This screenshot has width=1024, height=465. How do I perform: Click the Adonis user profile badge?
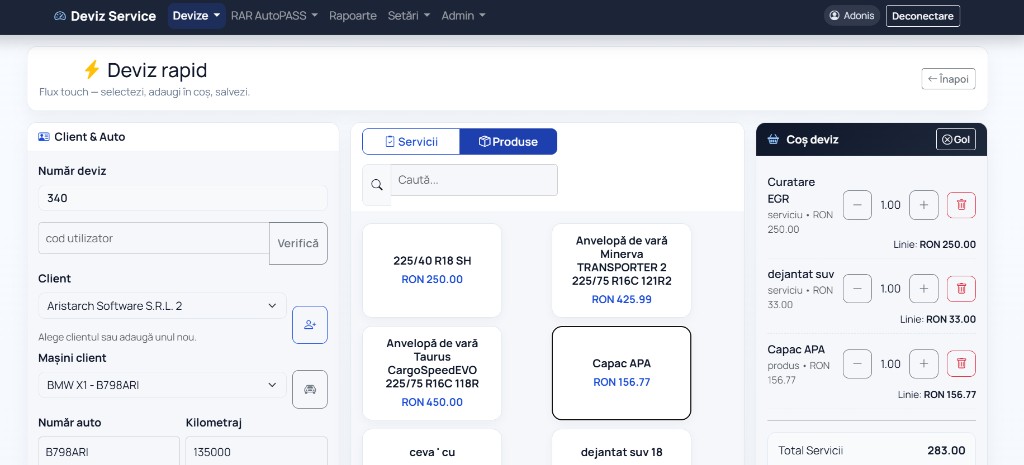pyautogui.click(x=852, y=16)
